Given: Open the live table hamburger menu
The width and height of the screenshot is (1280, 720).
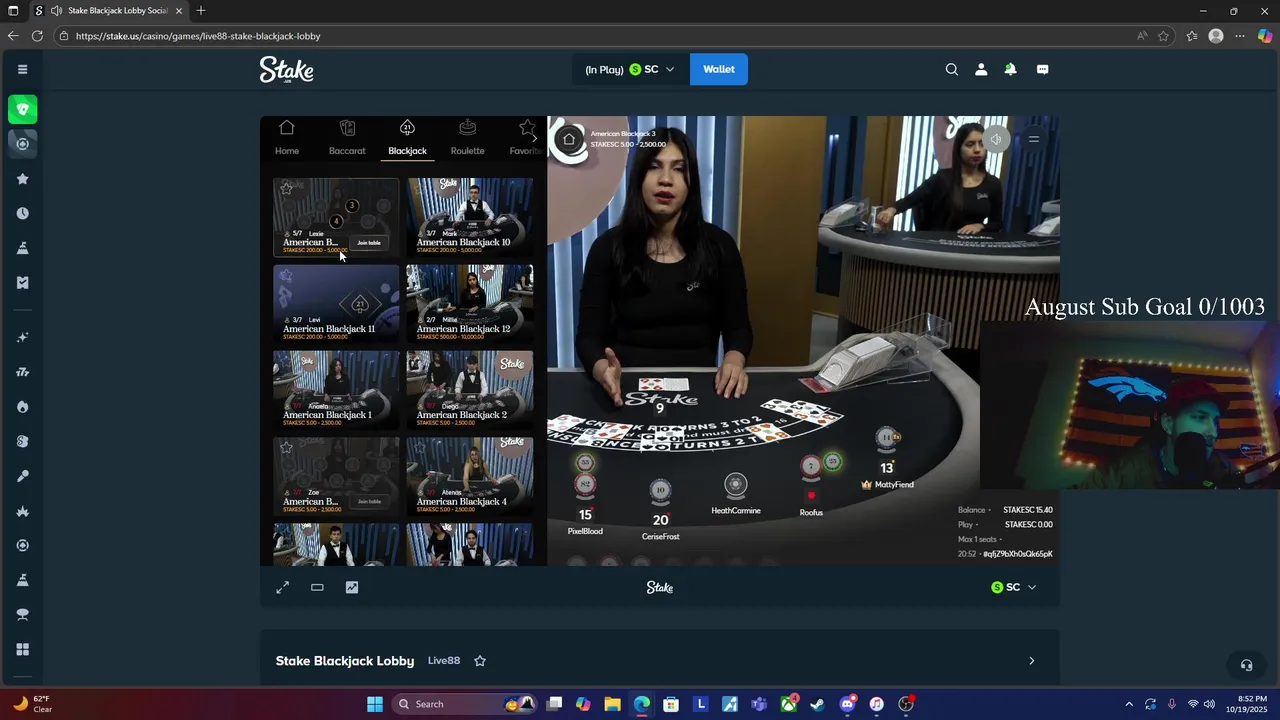Looking at the screenshot, I should [1034, 139].
